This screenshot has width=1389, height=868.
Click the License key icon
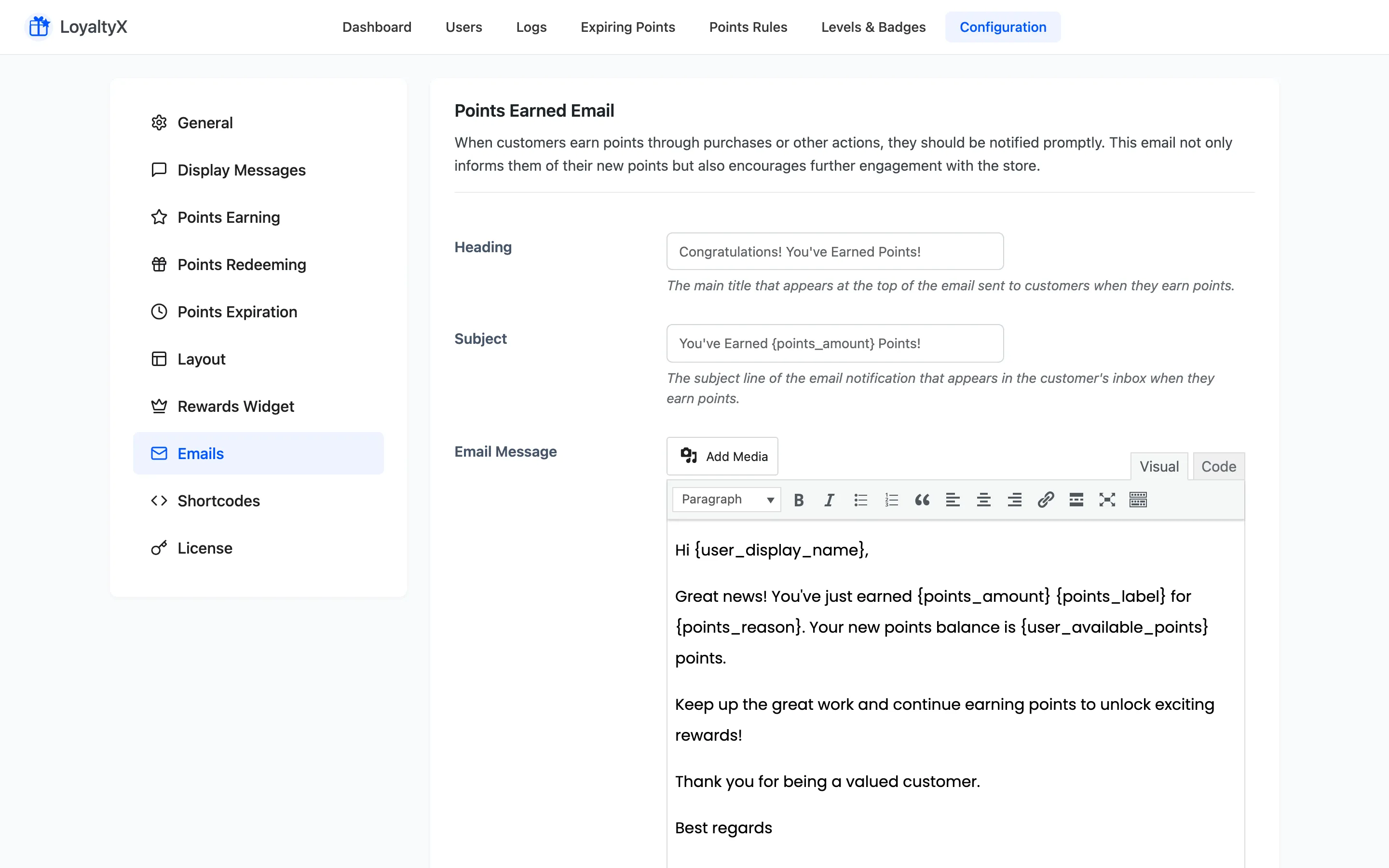tap(159, 548)
